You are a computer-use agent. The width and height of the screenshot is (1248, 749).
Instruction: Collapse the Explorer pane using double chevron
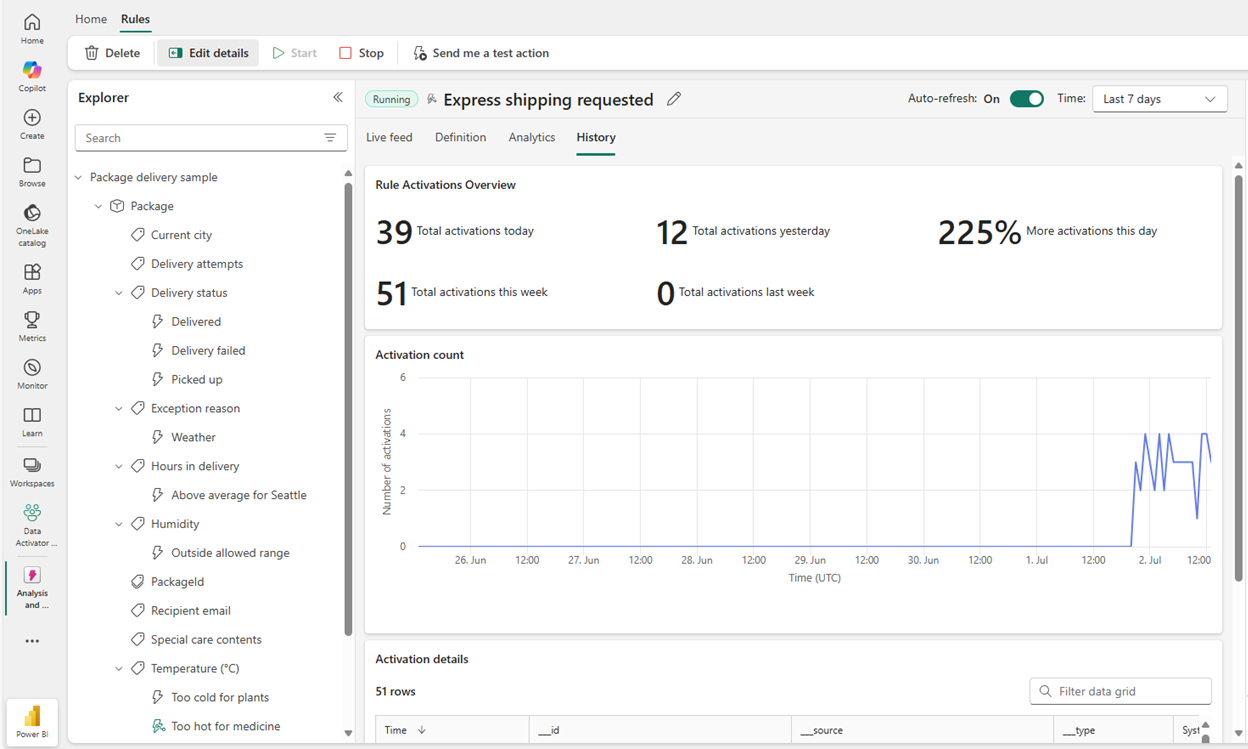(x=338, y=97)
